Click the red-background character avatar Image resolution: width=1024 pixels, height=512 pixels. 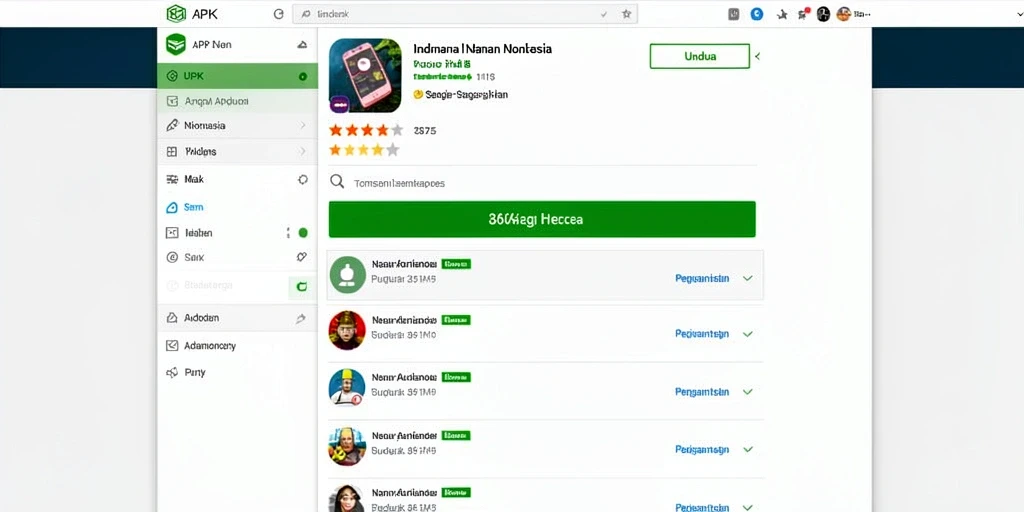point(347,330)
